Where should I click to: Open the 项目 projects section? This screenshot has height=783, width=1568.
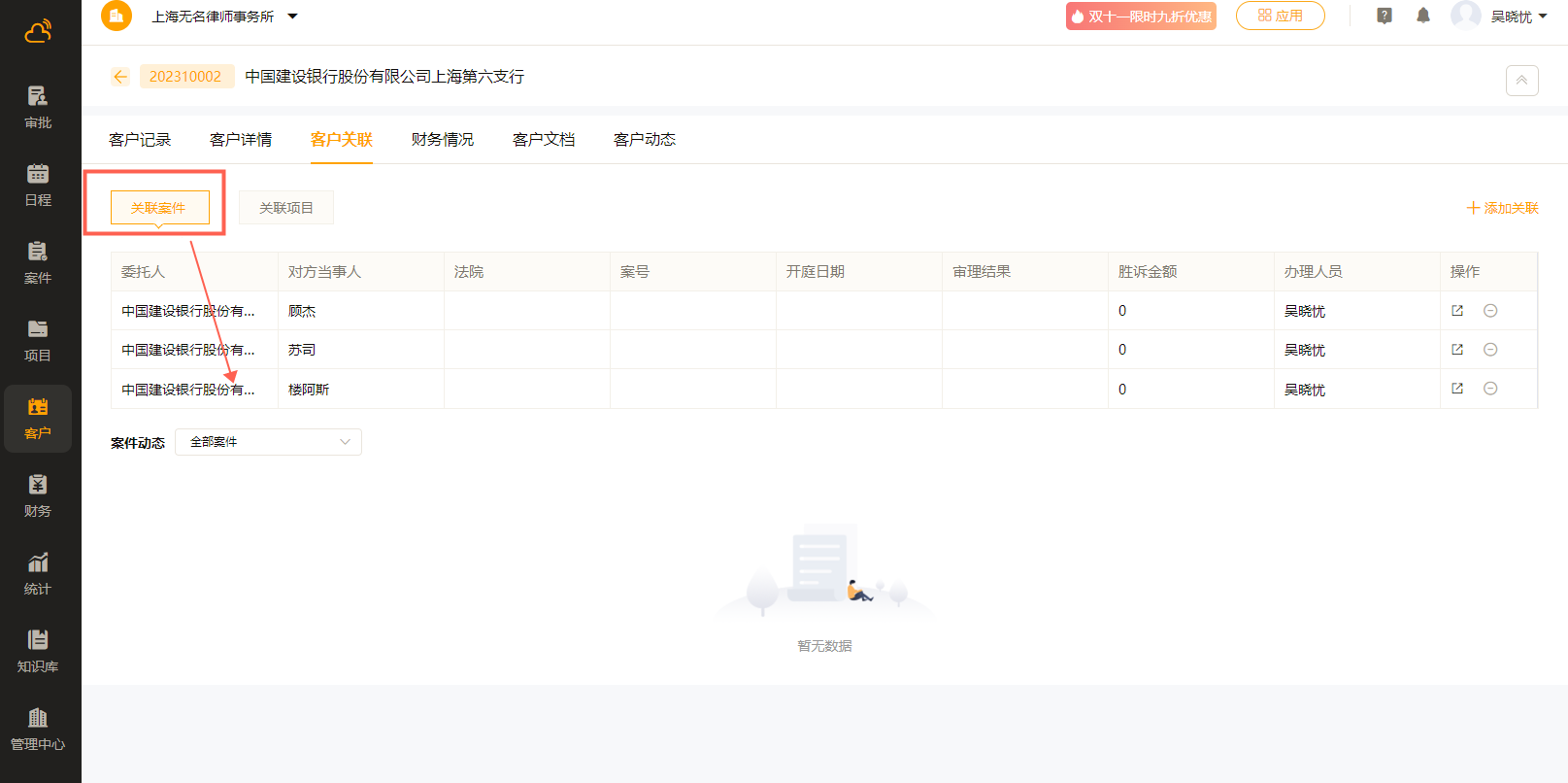point(38,340)
